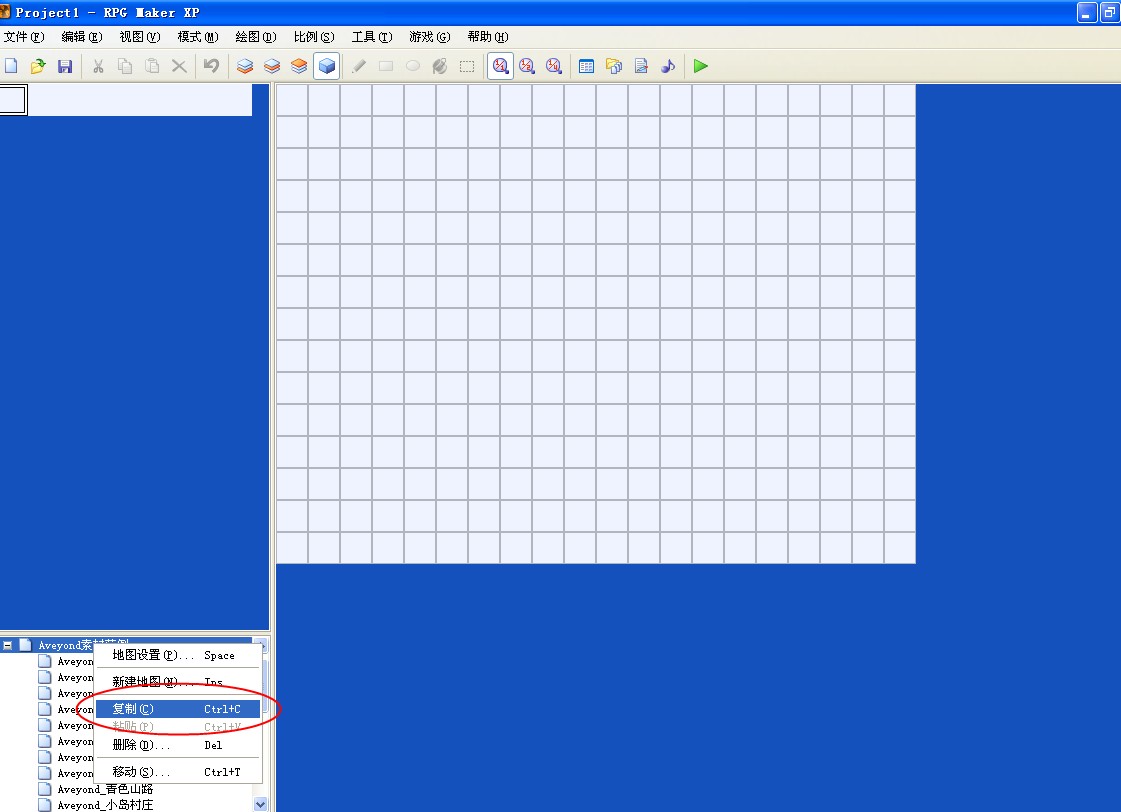The image size is (1121, 812).
Task: Switch to map Layer 1 icon
Action: 245,66
